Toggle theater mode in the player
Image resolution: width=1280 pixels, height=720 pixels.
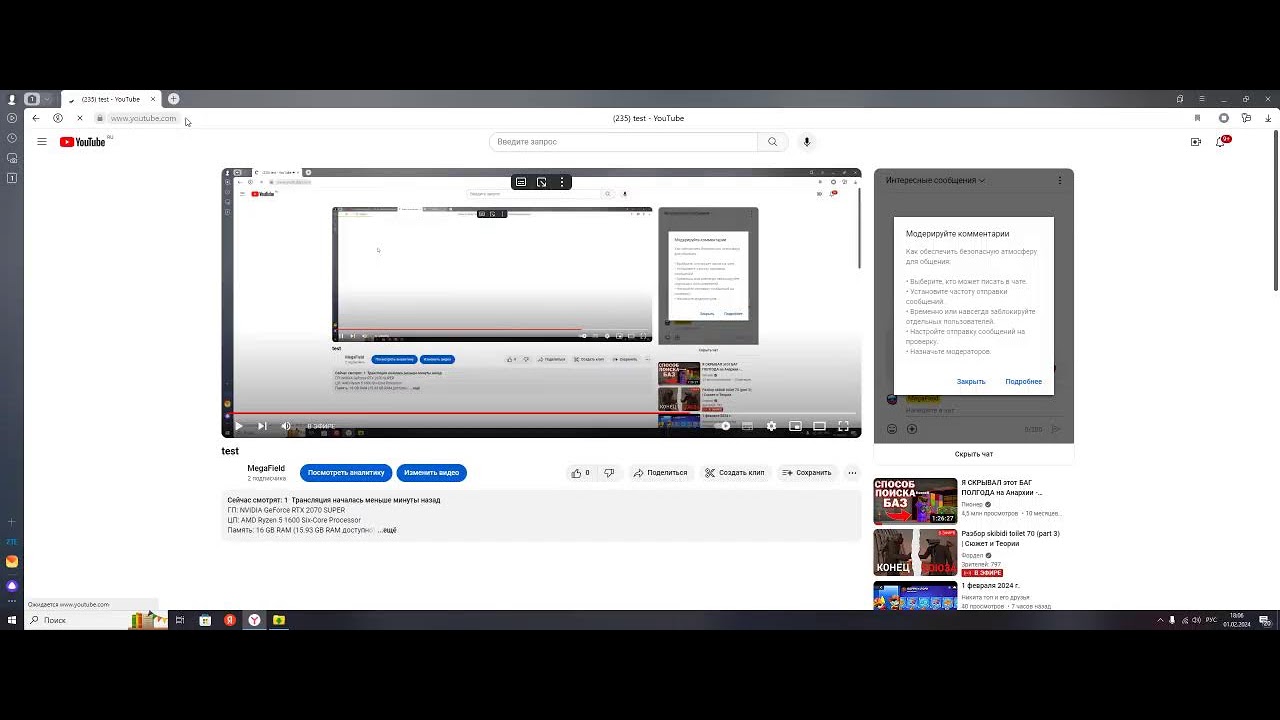[819, 426]
